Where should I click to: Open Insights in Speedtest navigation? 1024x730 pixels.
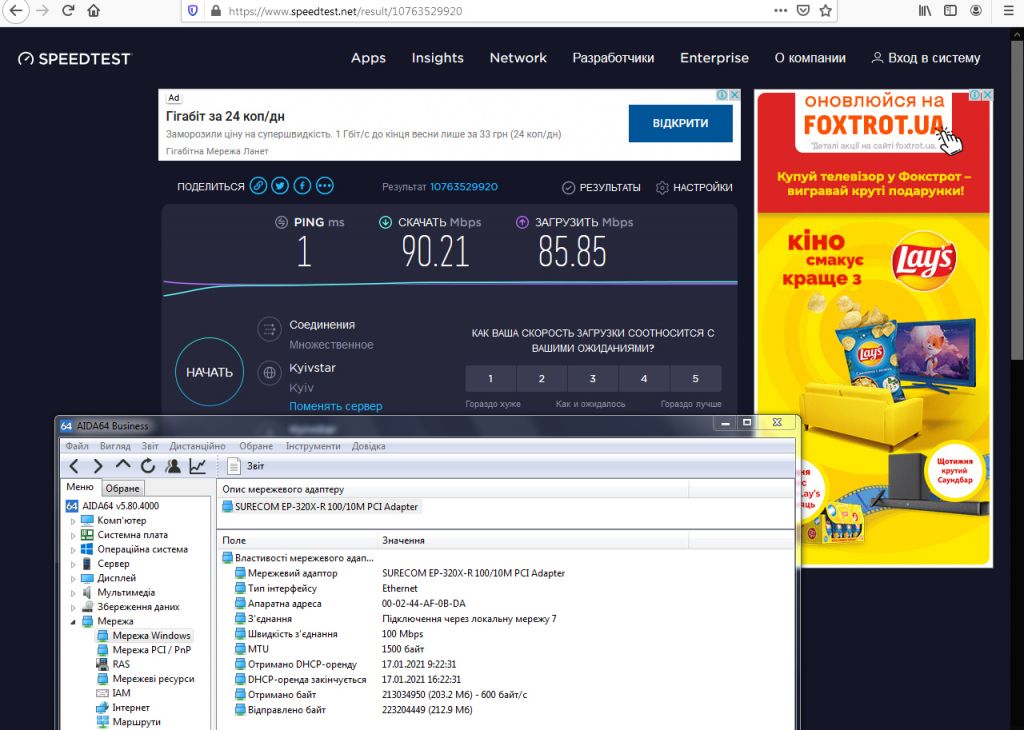(438, 58)
